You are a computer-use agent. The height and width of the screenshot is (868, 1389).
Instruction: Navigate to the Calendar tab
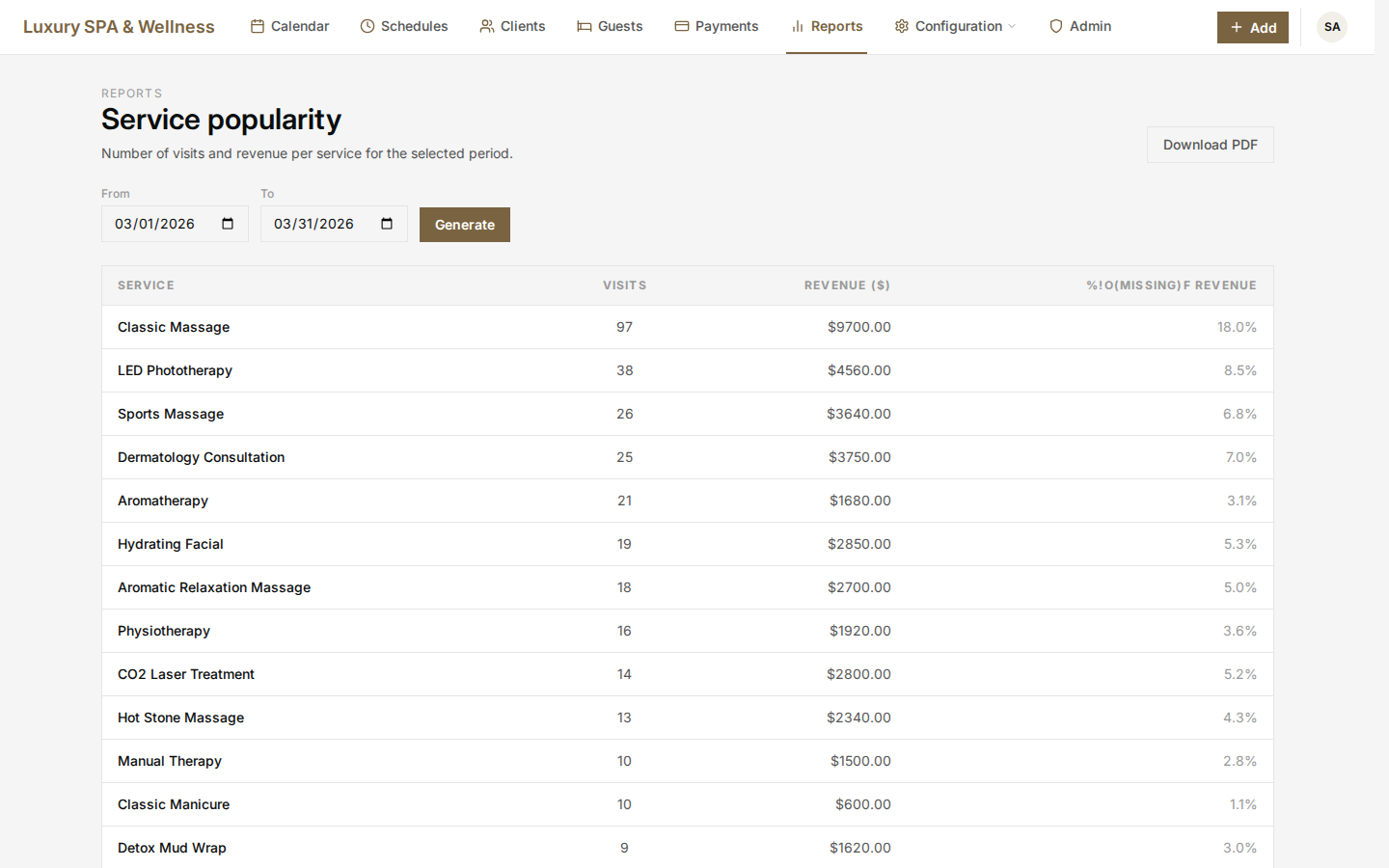tap(289, 26)
